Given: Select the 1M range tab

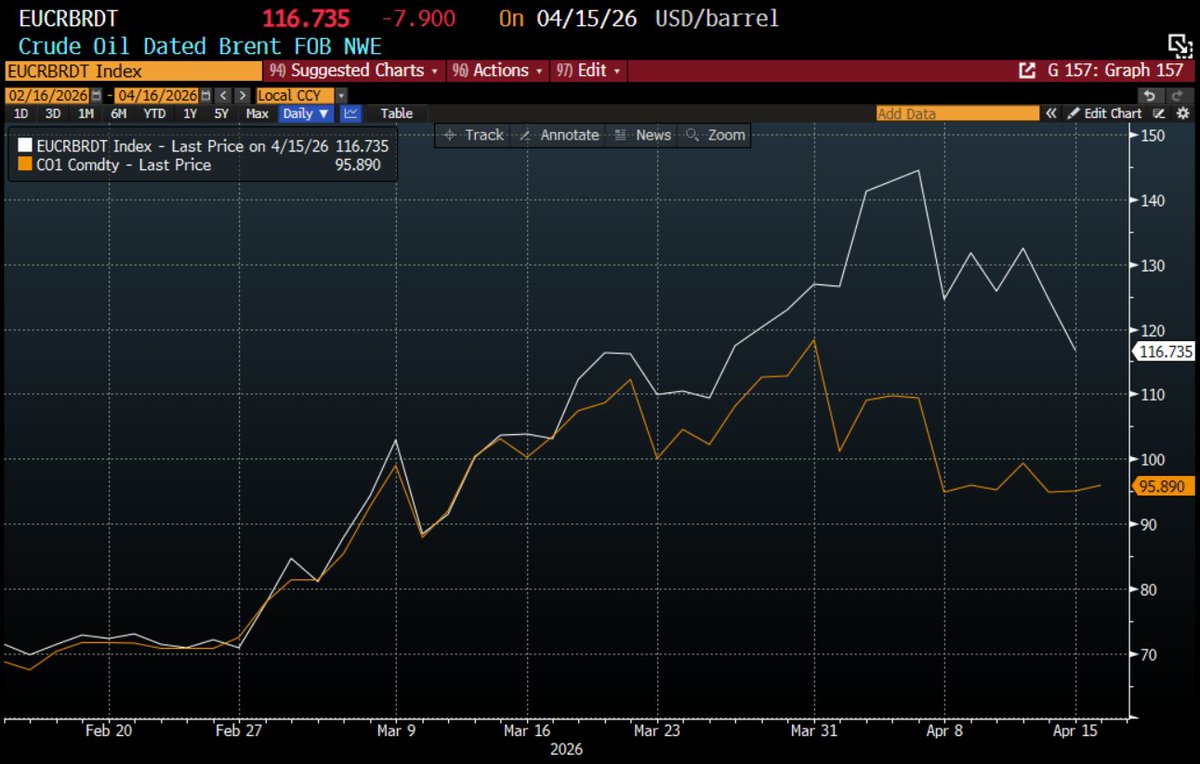Looking at the screenshot, I should (x=86, y=113).
